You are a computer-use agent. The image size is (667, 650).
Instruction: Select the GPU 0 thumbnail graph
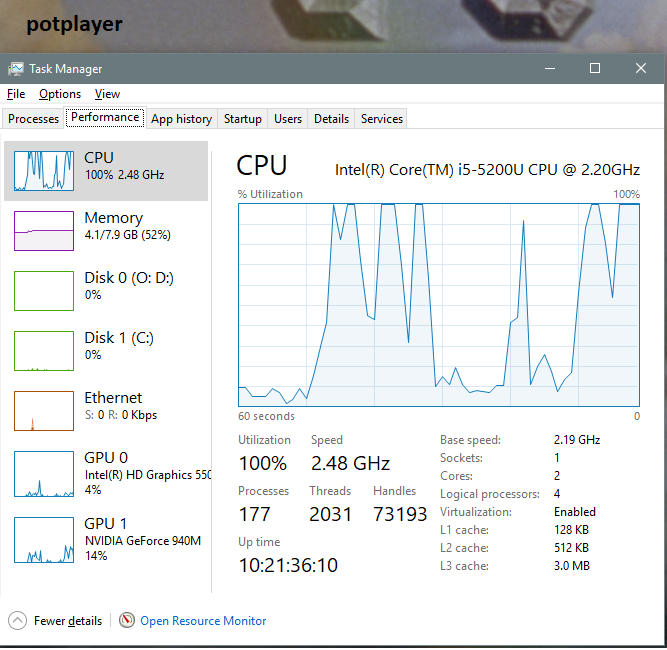pos(44,473)
